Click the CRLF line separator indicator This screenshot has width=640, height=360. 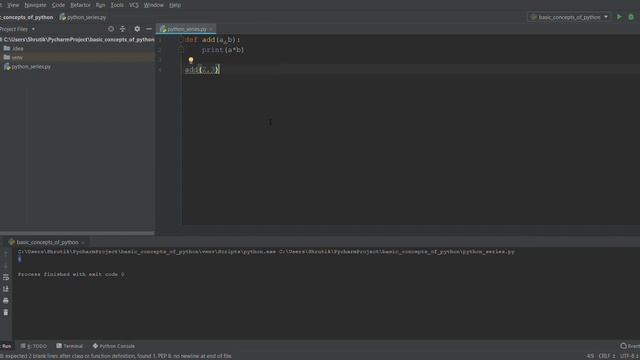pos(607,356)
